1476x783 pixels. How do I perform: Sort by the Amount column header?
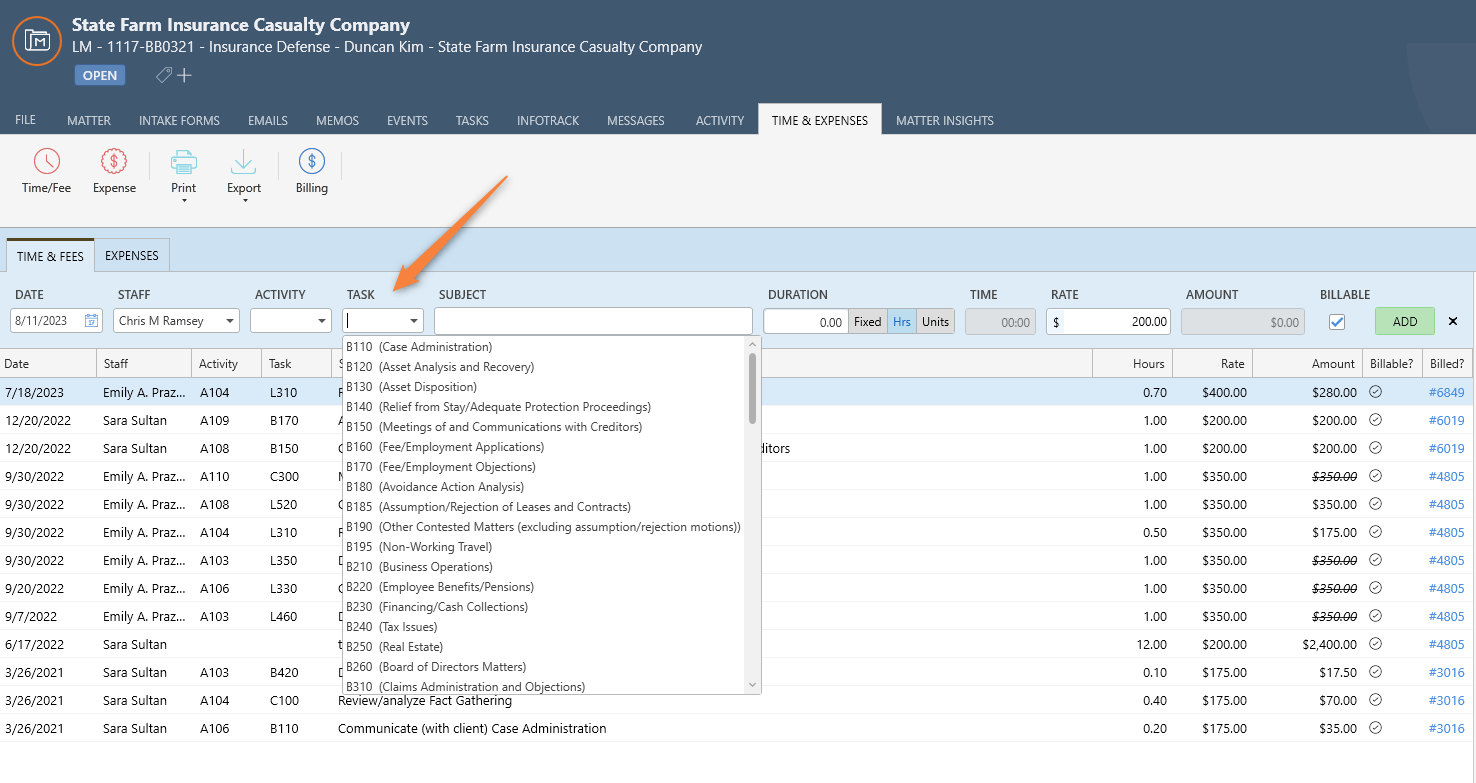click(1307, 364)
